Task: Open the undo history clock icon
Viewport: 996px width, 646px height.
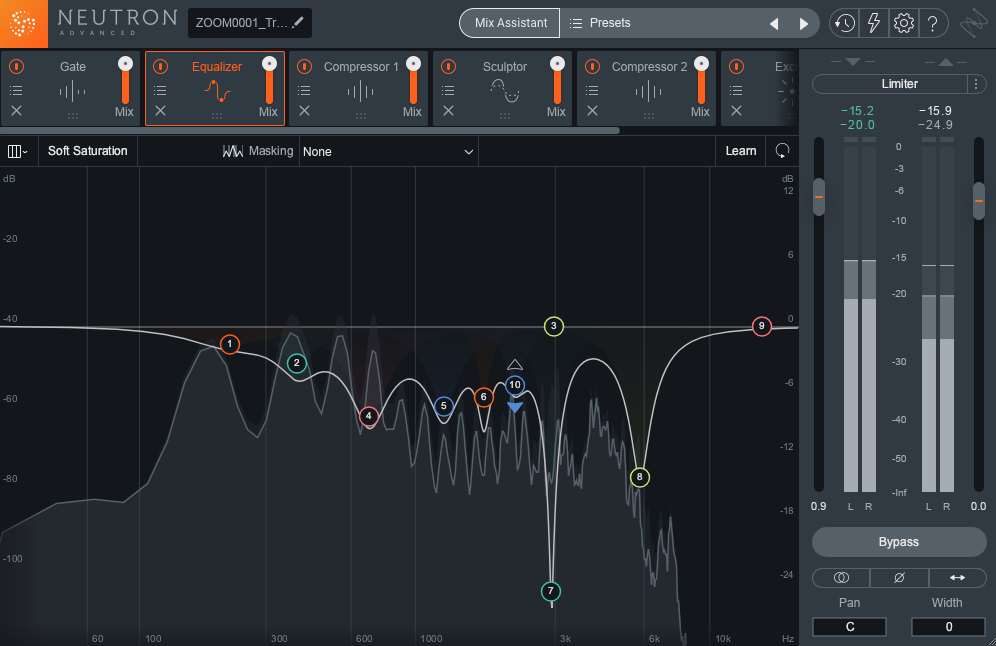Action: (844, 24)
